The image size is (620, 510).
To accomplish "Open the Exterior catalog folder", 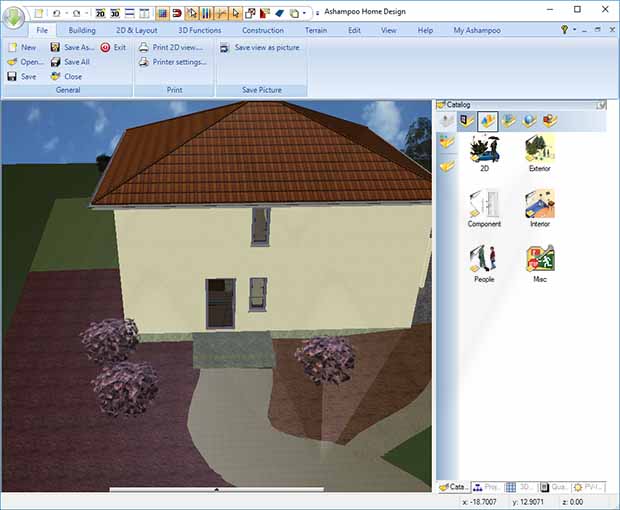I will 540,153.
